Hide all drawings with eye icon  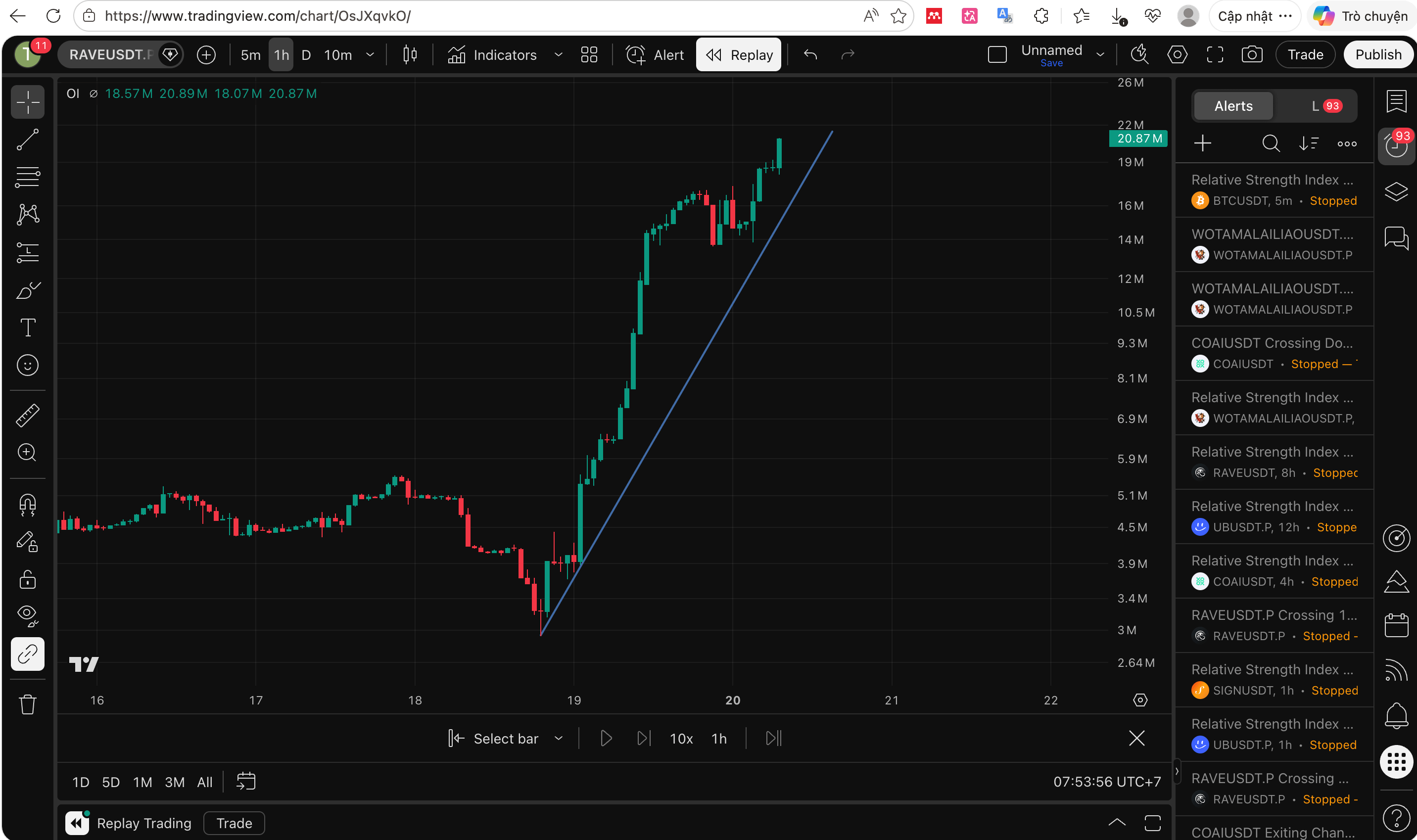[27, 615]
